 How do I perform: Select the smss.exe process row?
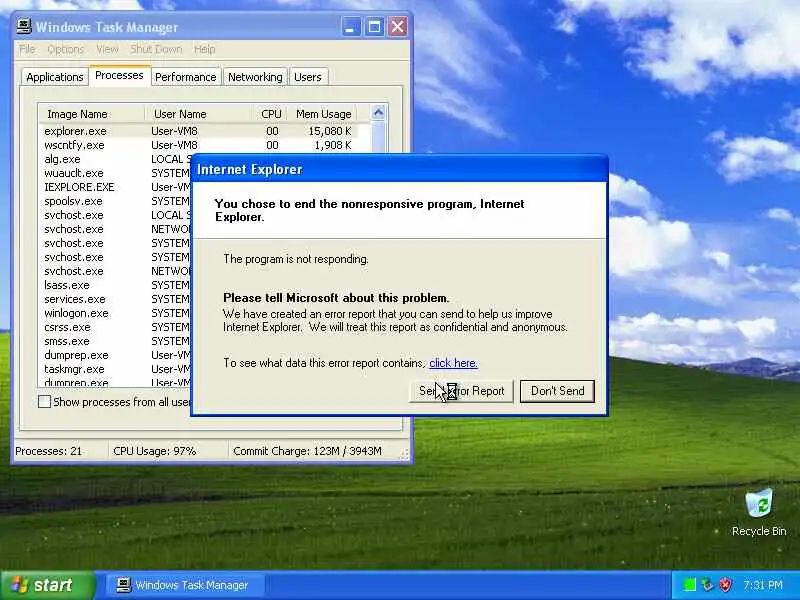click(116, 341)
